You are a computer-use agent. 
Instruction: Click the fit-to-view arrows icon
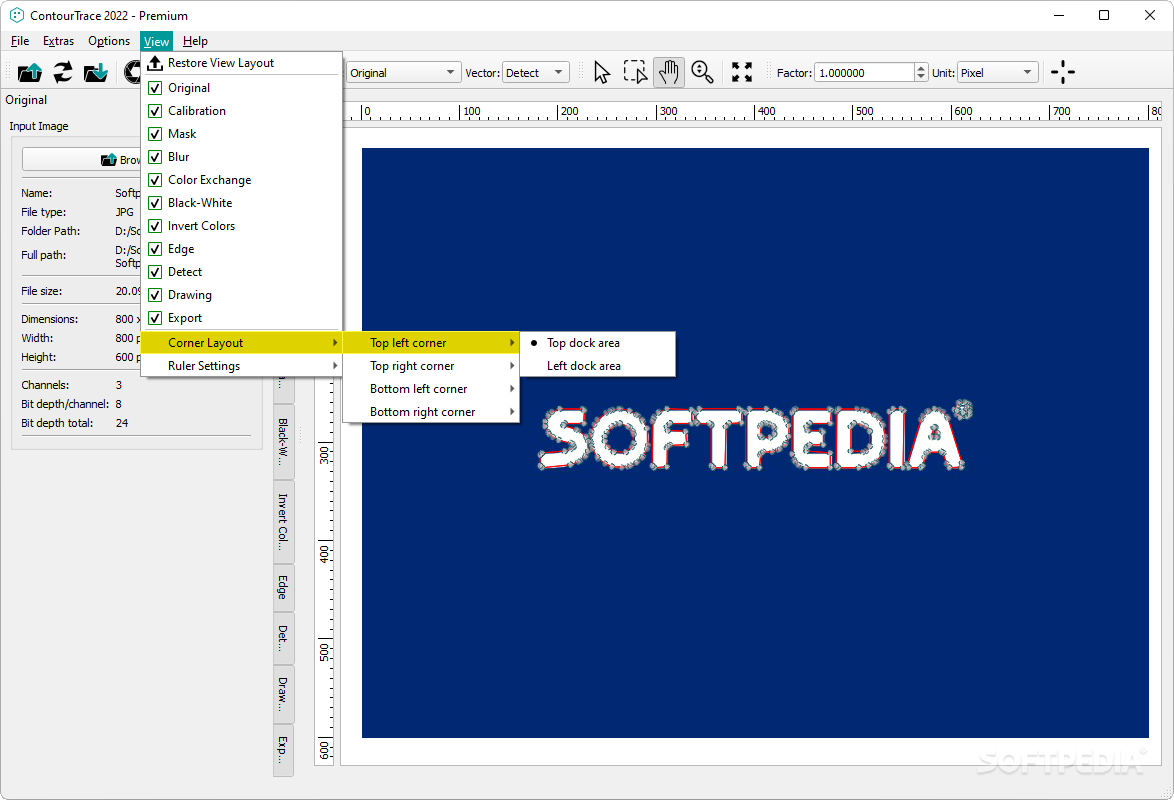tap(742, 73)
